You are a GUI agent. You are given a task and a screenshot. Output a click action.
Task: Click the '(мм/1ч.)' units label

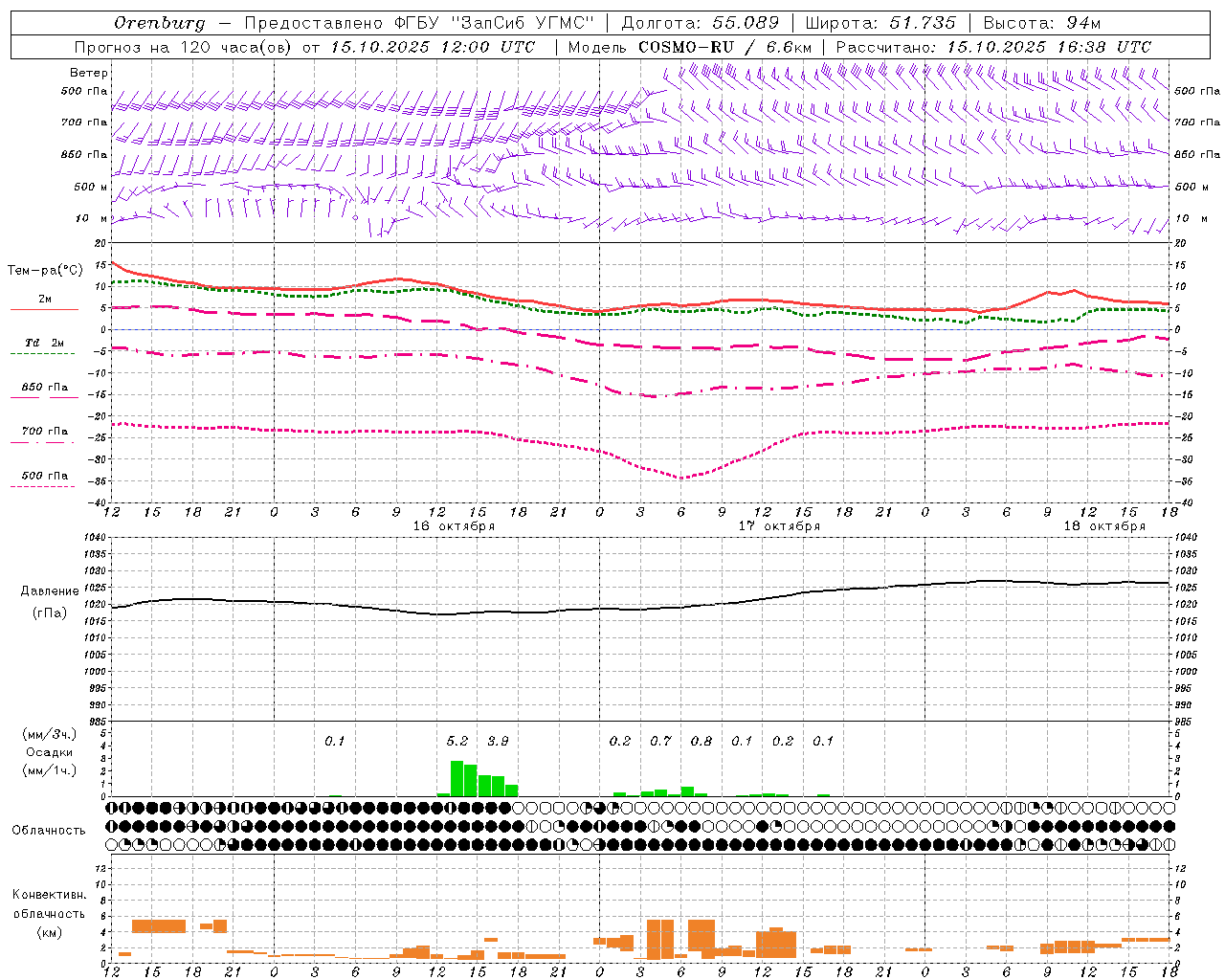coord(50,770)
